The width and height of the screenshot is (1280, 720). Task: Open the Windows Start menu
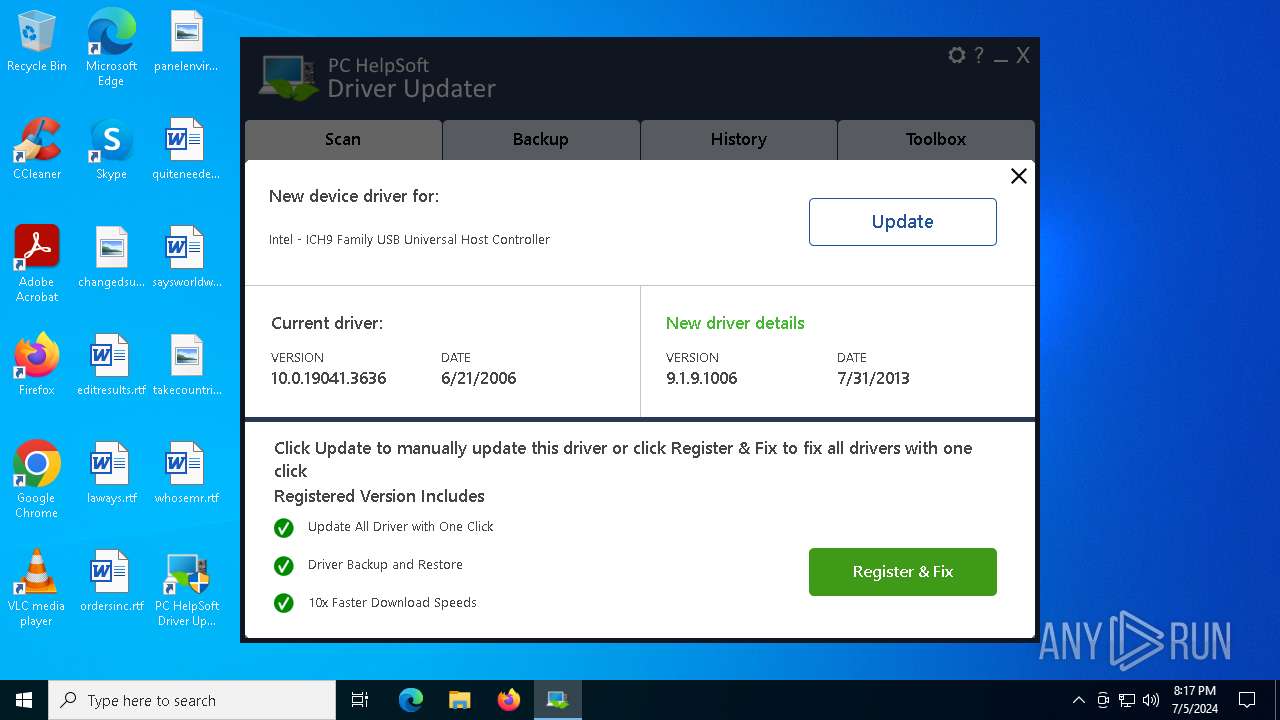24,700
